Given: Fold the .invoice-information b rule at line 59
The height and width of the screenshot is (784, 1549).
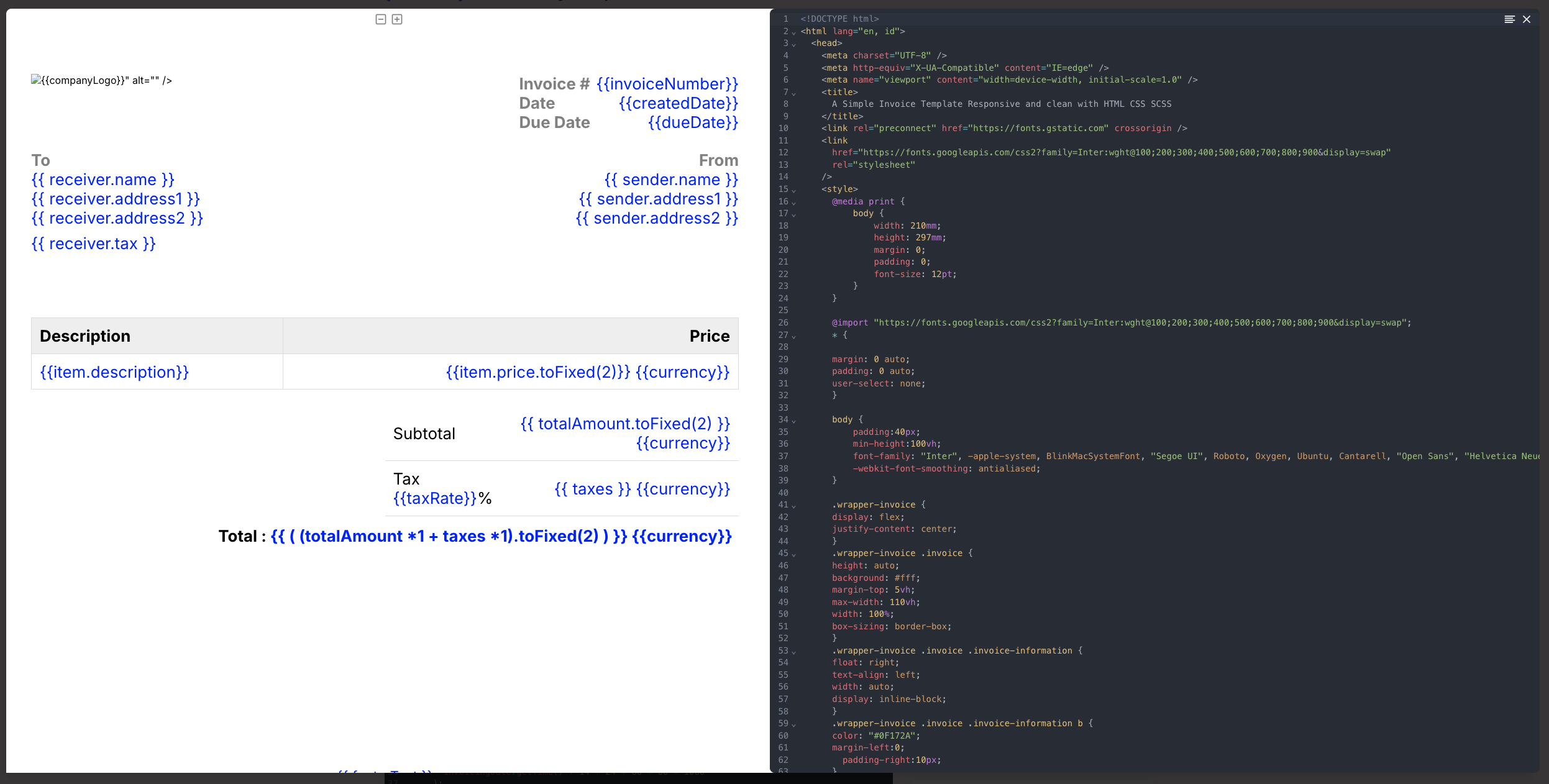Looking at the screenshot, I should pos(793,724).
